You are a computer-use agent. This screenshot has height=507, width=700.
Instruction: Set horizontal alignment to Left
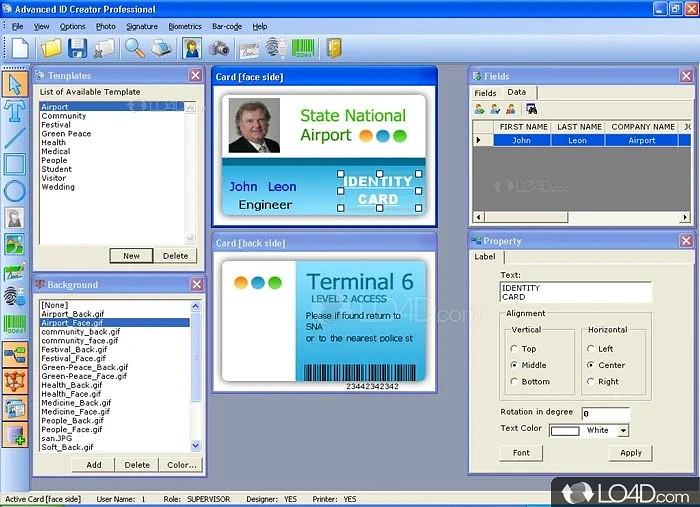coord(591,349)
